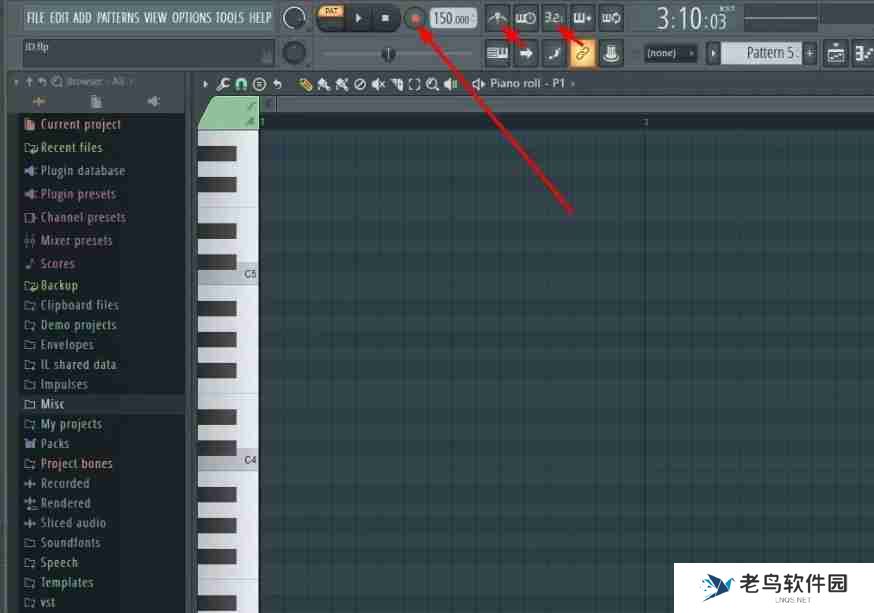Select the Mute tool in piano roll
Image resolution: width=874 pixels, height=613 pixels.
click(378, 84)
